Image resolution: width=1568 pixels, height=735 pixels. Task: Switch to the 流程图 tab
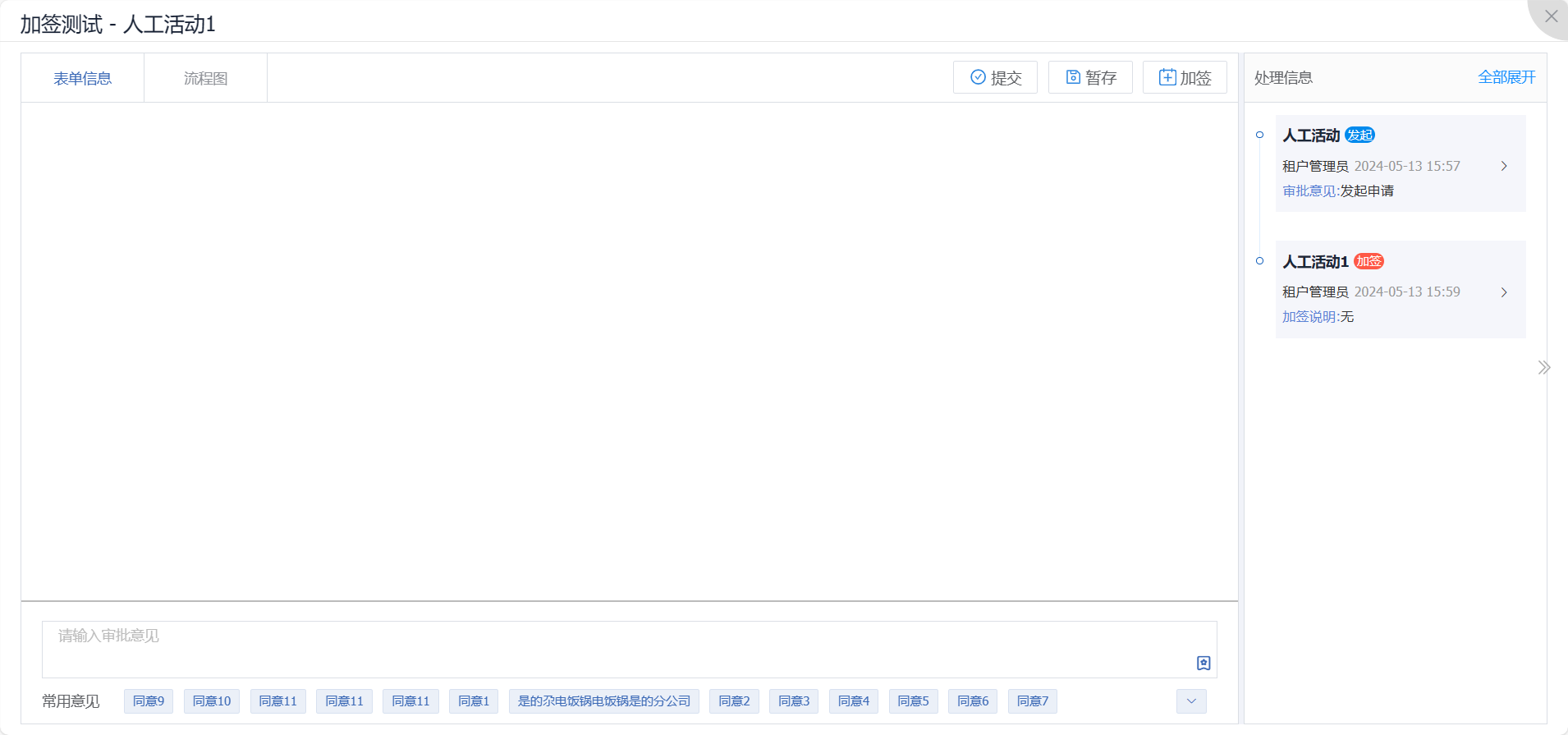[205, 78]
